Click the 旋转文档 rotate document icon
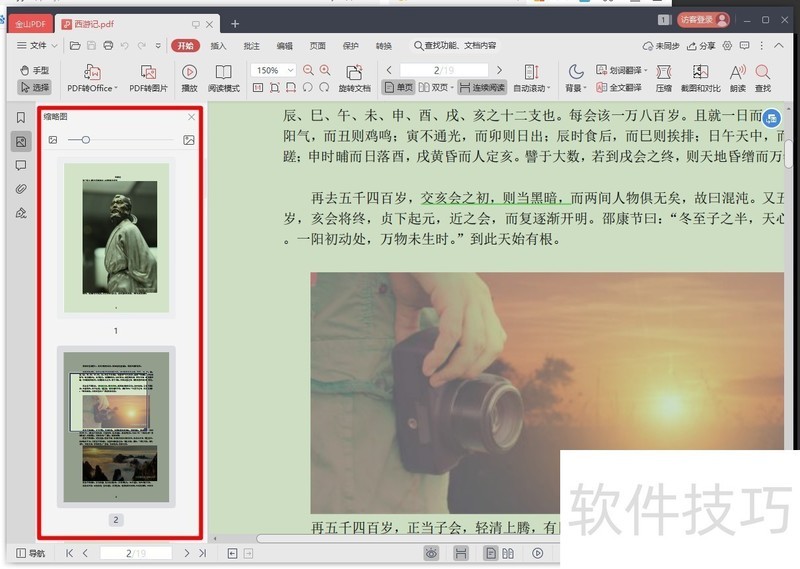The width and height of the screenshot is (800, 569). (353, 78)
